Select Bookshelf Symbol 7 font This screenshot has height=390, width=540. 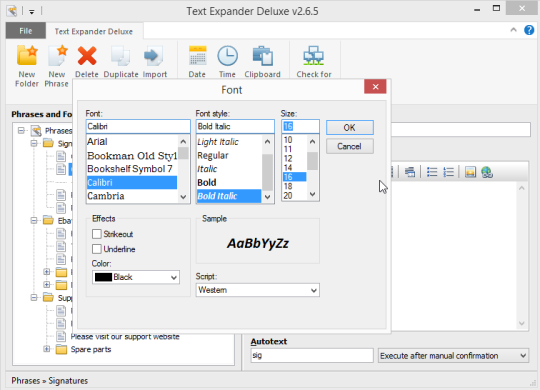[132, 169]
